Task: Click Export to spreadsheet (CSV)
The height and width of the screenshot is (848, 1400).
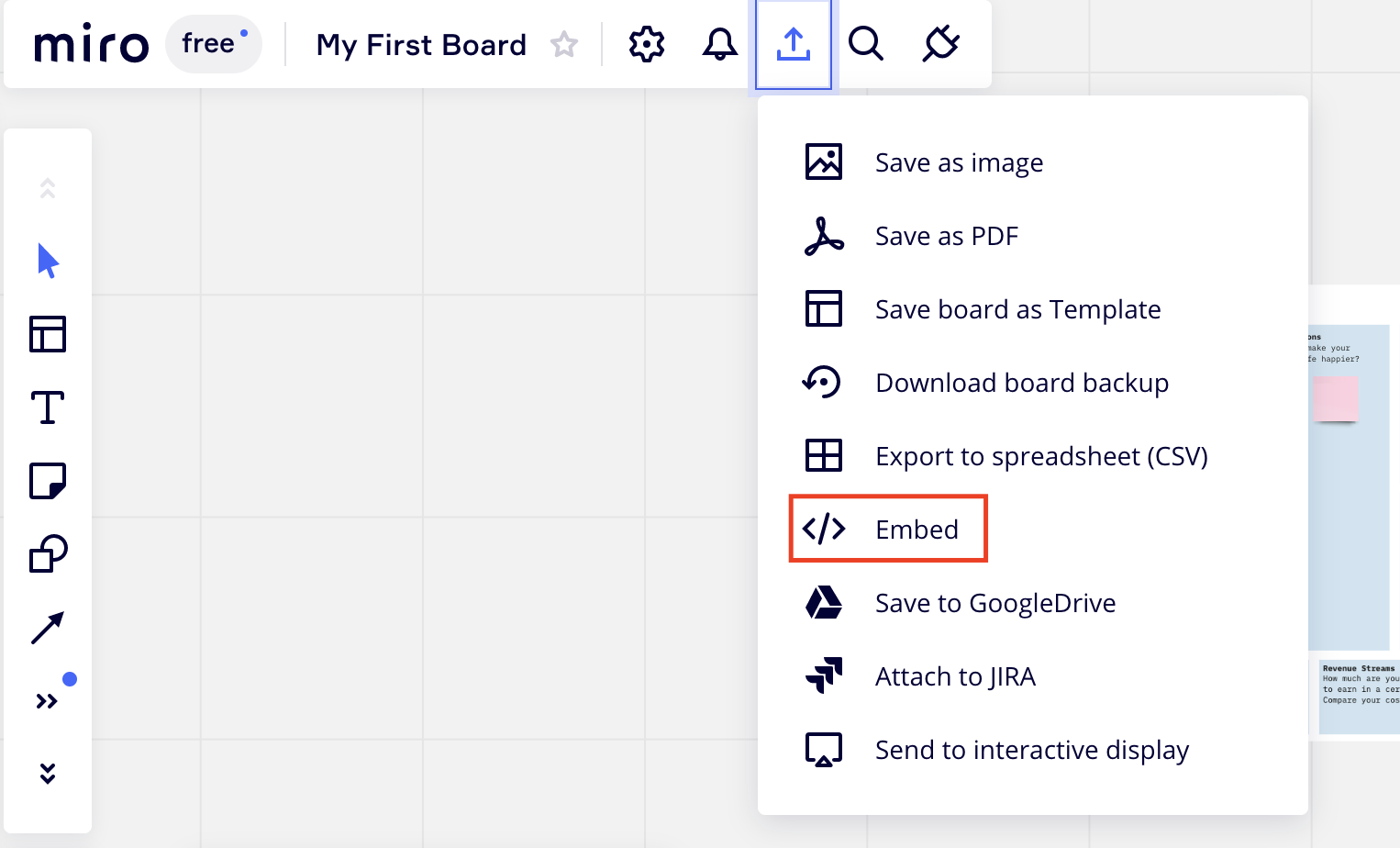Action: pyautogui.click(x=1040, y=456)
